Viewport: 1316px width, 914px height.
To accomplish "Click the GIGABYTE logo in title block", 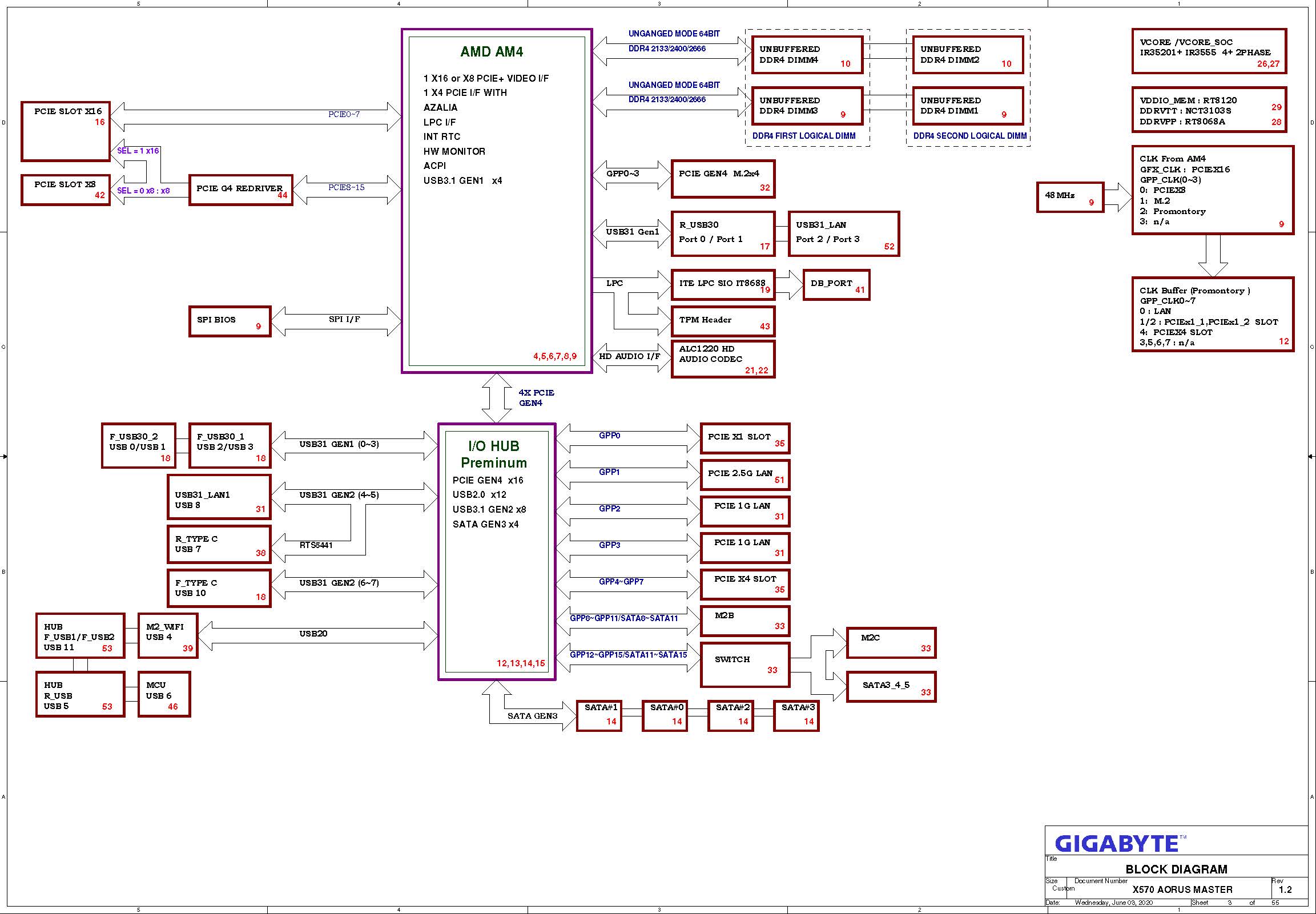I will click(x=1117, y=844).
